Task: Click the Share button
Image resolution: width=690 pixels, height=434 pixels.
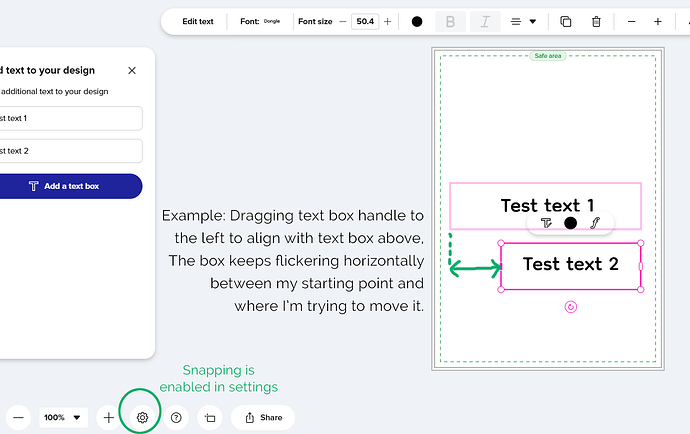Action: point(263,417)
